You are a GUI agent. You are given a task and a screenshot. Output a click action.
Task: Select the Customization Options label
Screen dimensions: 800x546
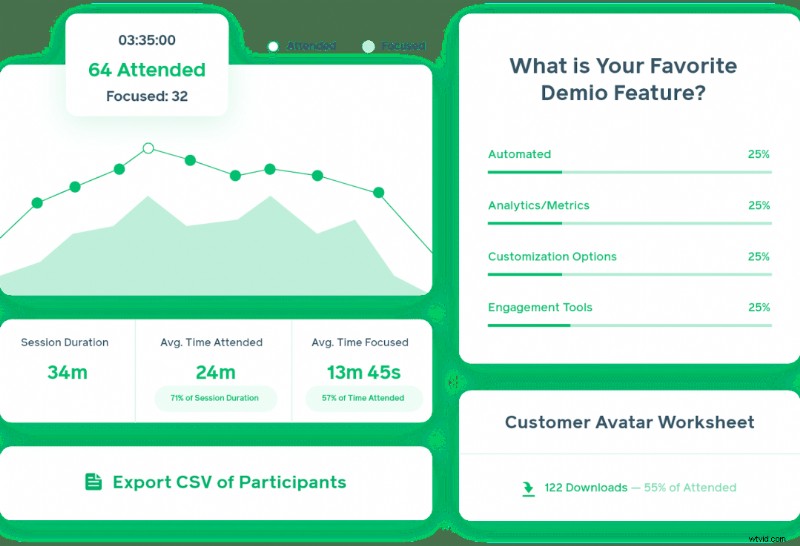tap(552, 256)
